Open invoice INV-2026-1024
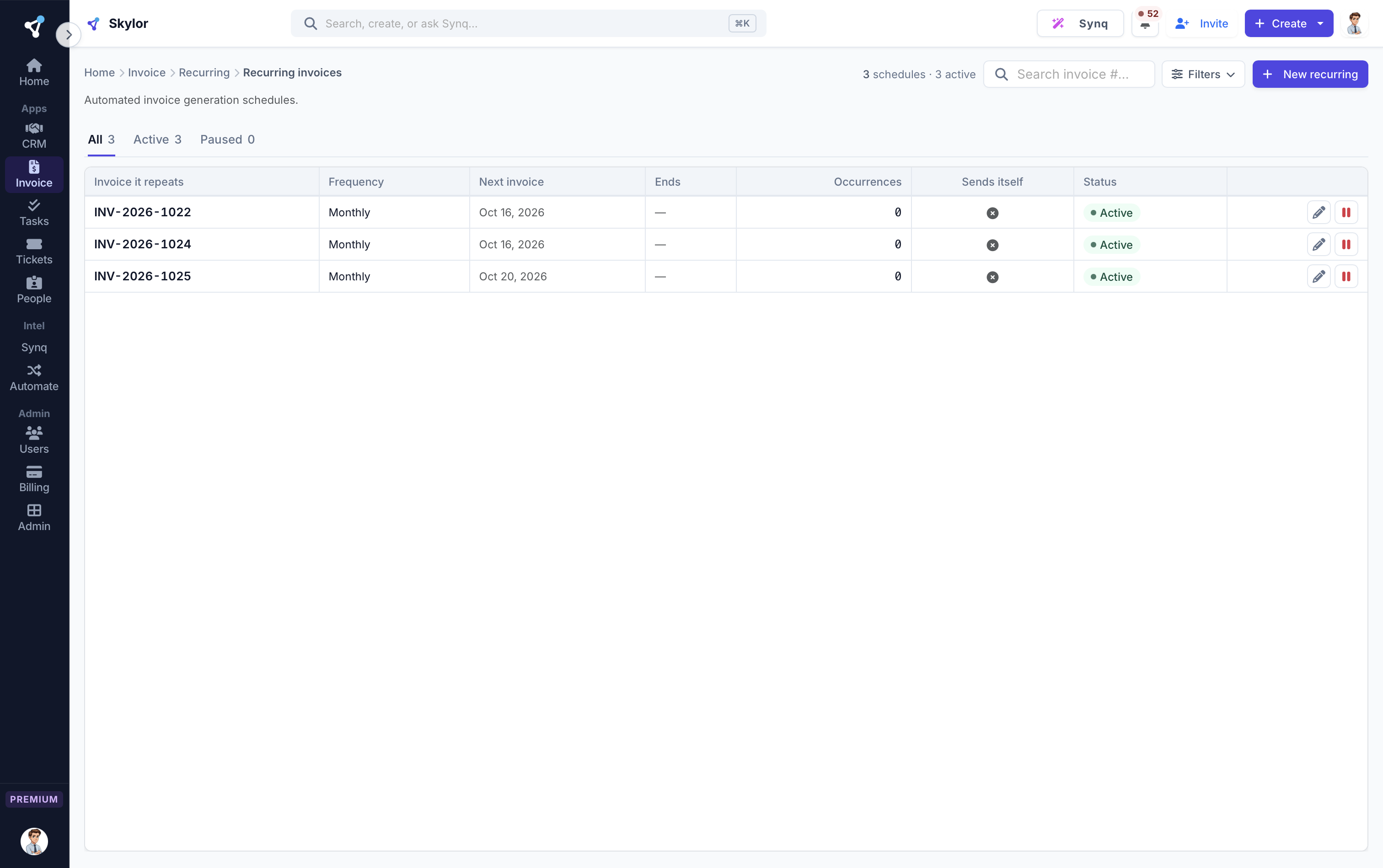The image size is (1383, 868). coord(142,245)
